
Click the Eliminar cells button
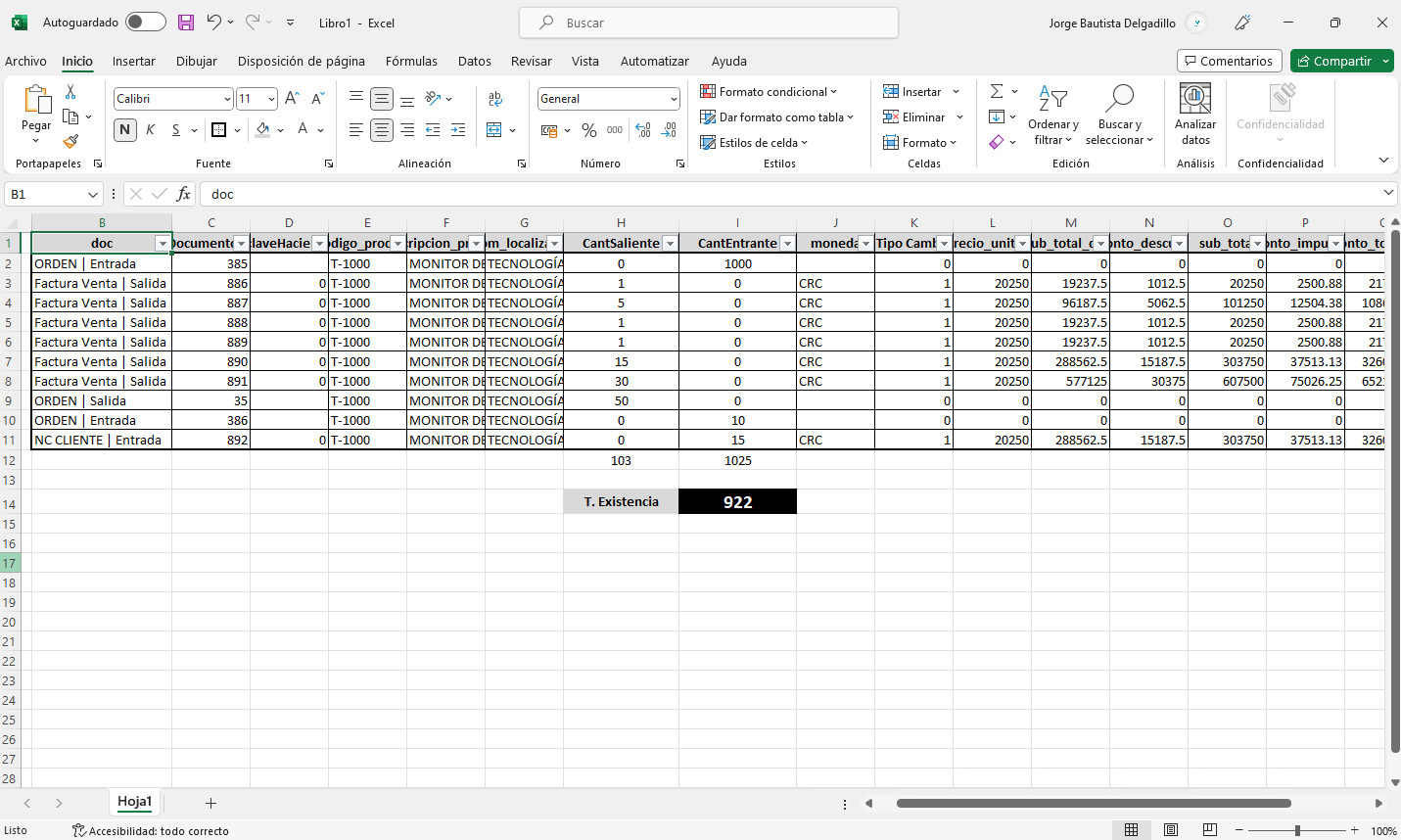[914, 117]
